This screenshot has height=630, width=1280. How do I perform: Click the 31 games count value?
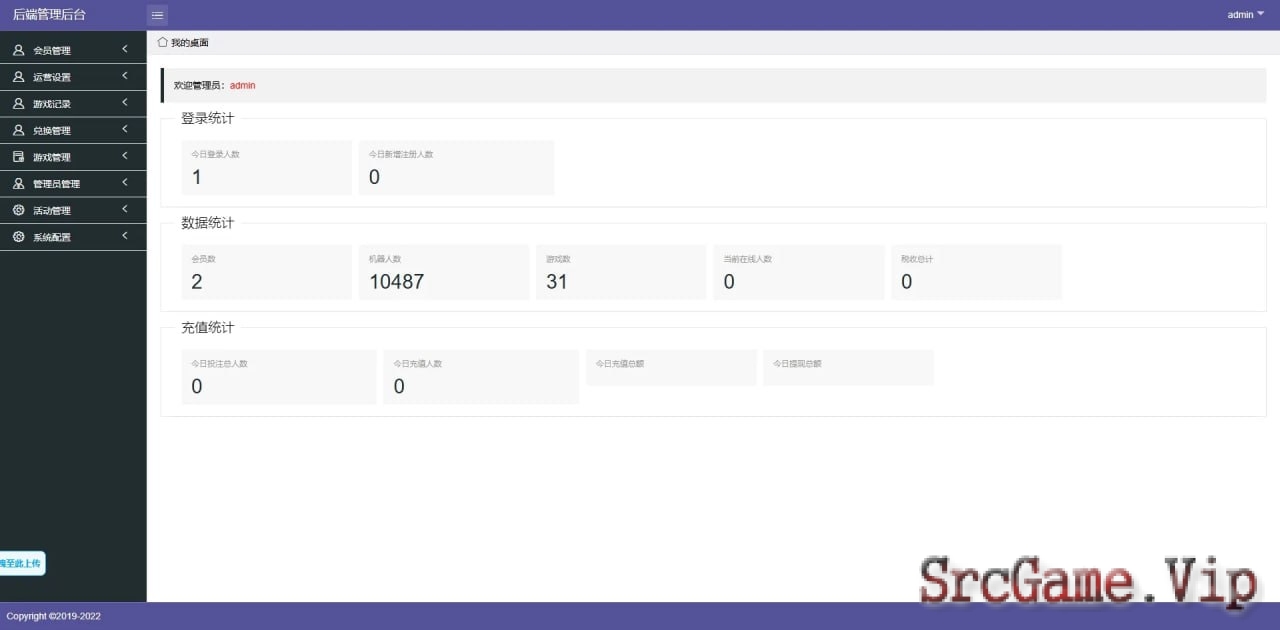557,281
